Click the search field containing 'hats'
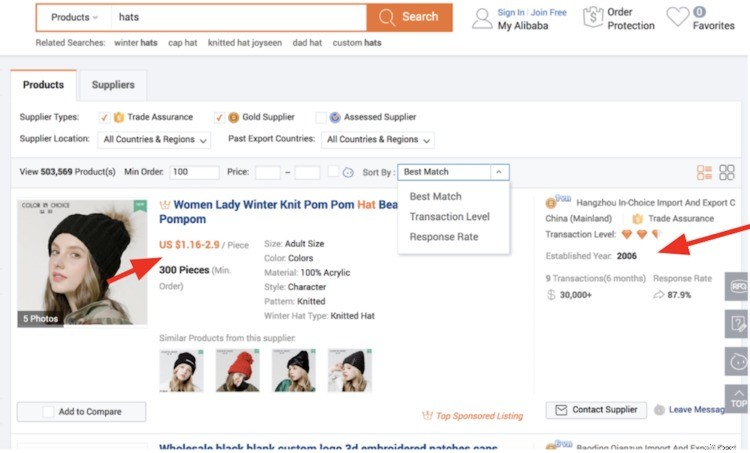Image resolution: width=750 pixels, height=453 pixels. [239, 17]
